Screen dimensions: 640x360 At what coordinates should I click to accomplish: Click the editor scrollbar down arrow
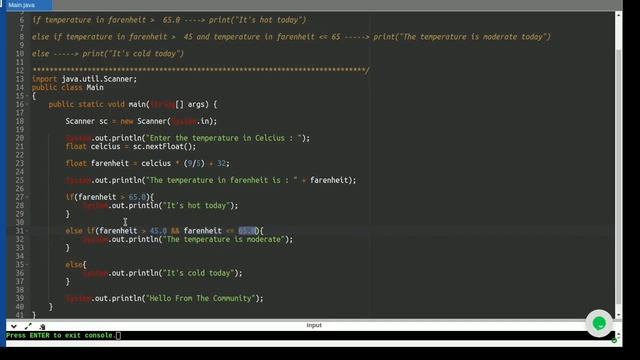[x=618, y=315]
